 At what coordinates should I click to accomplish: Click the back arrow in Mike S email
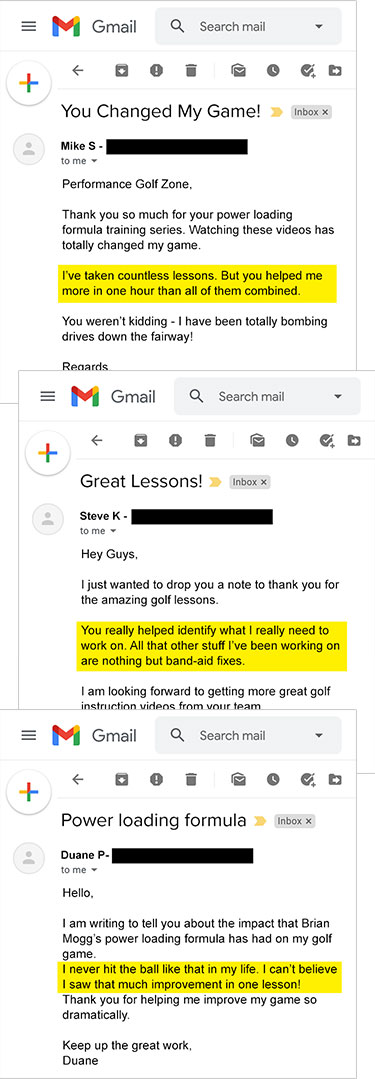[x=78, y=70]
